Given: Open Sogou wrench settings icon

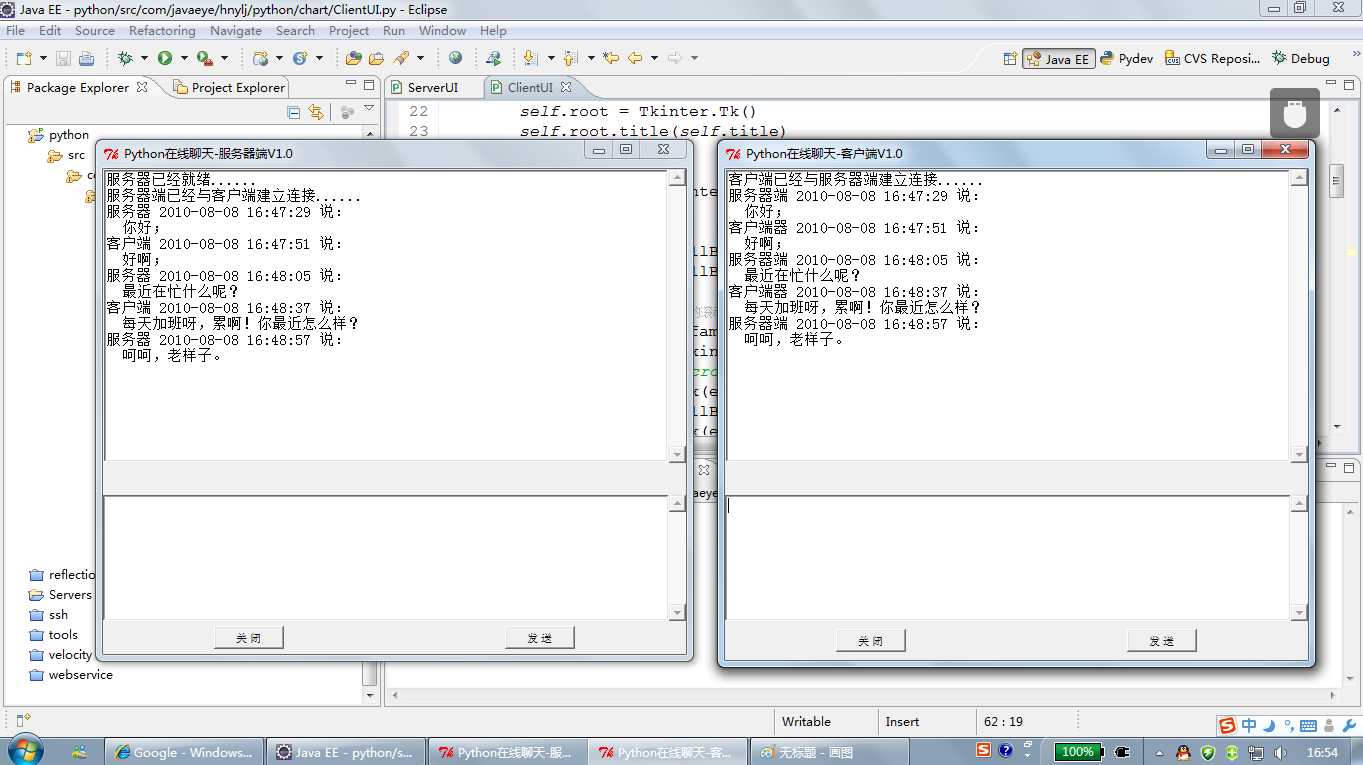Looking at the screenshot, I should [1349, 726].
